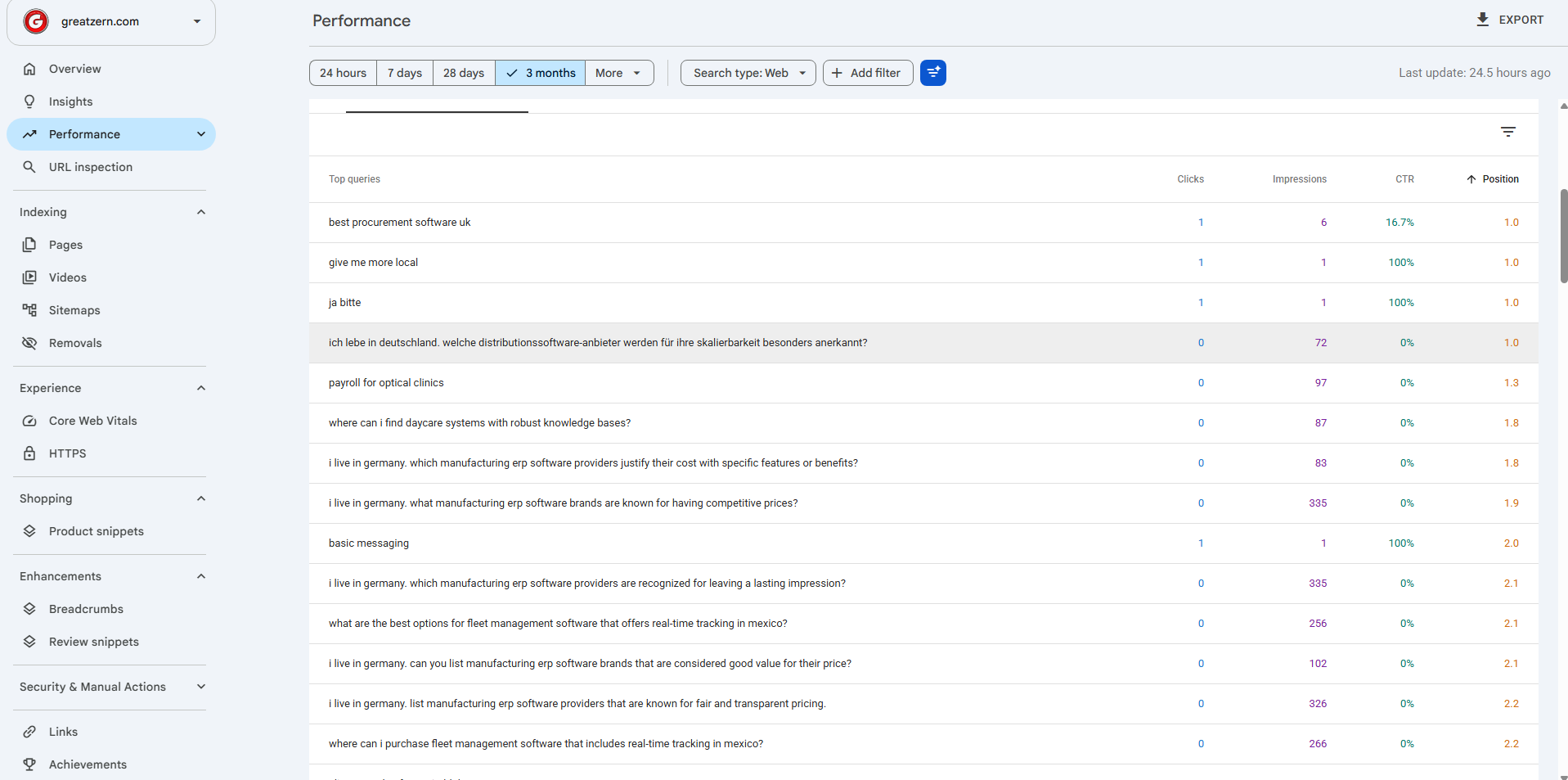The image size is (1568, 780).
Task: Collapse the Enhancements section
Action: point(201,576)
